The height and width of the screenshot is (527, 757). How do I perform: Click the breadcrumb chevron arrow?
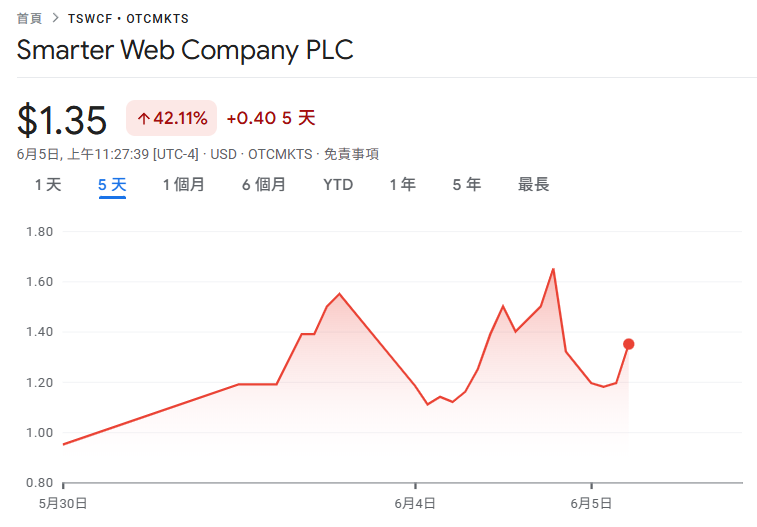pyautogui.click(x=56, y=19)
